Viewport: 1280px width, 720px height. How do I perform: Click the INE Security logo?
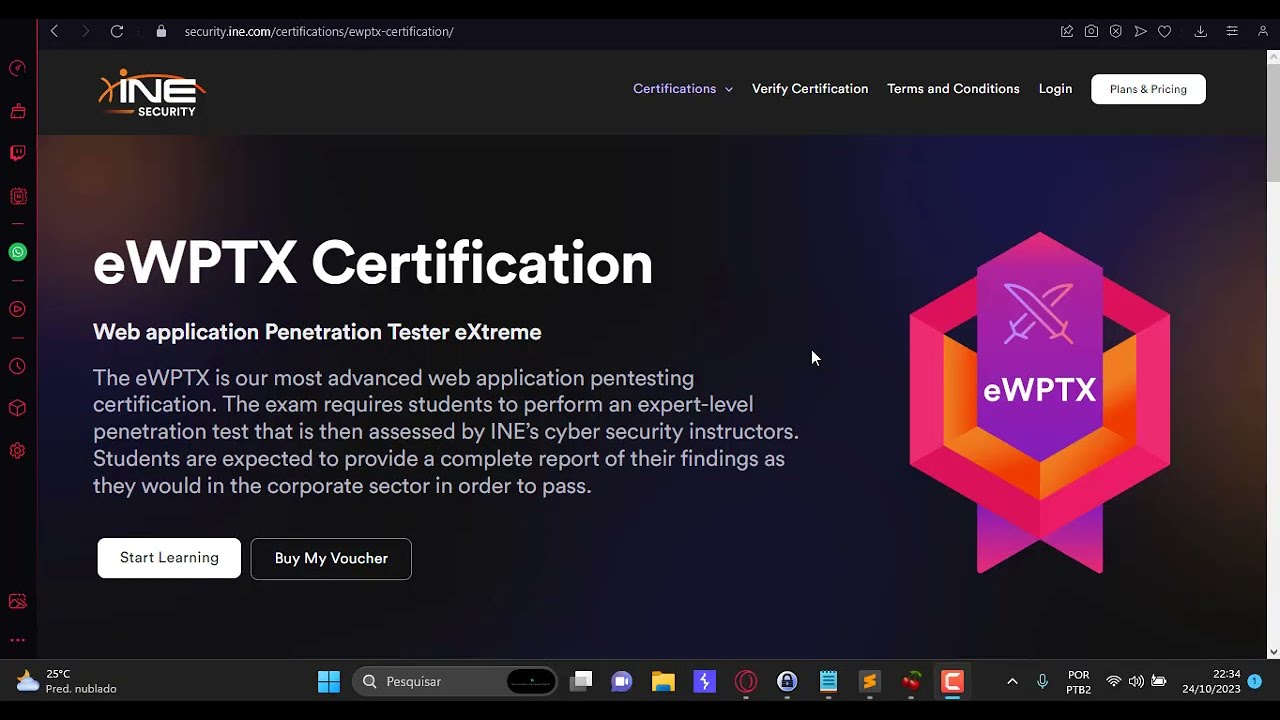152,92
